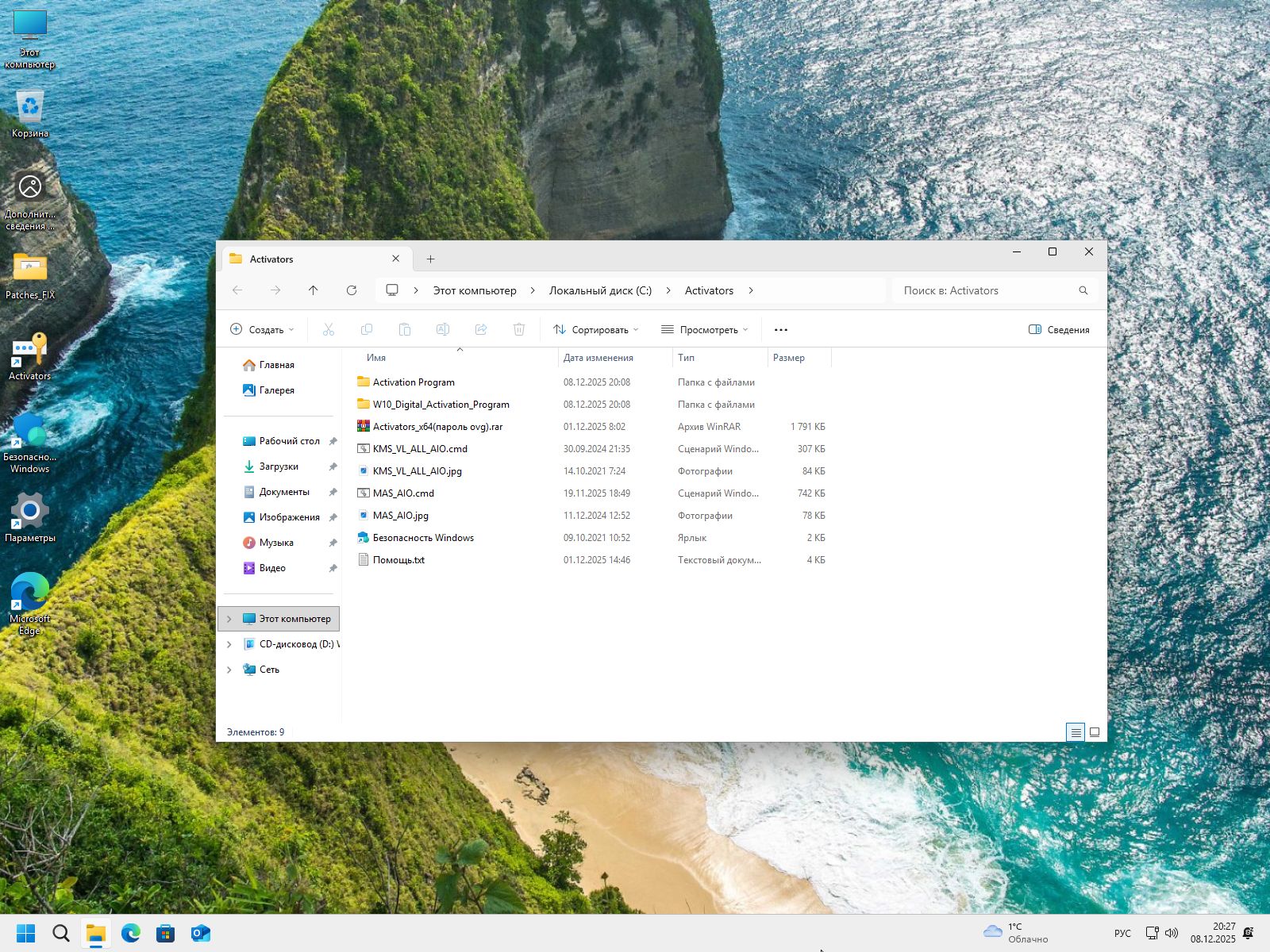Click Локальный диск (C:) in breadcrumb
Image resolution: width=1270 pixels, height=952 pixels.
click(x=600, y=290)
